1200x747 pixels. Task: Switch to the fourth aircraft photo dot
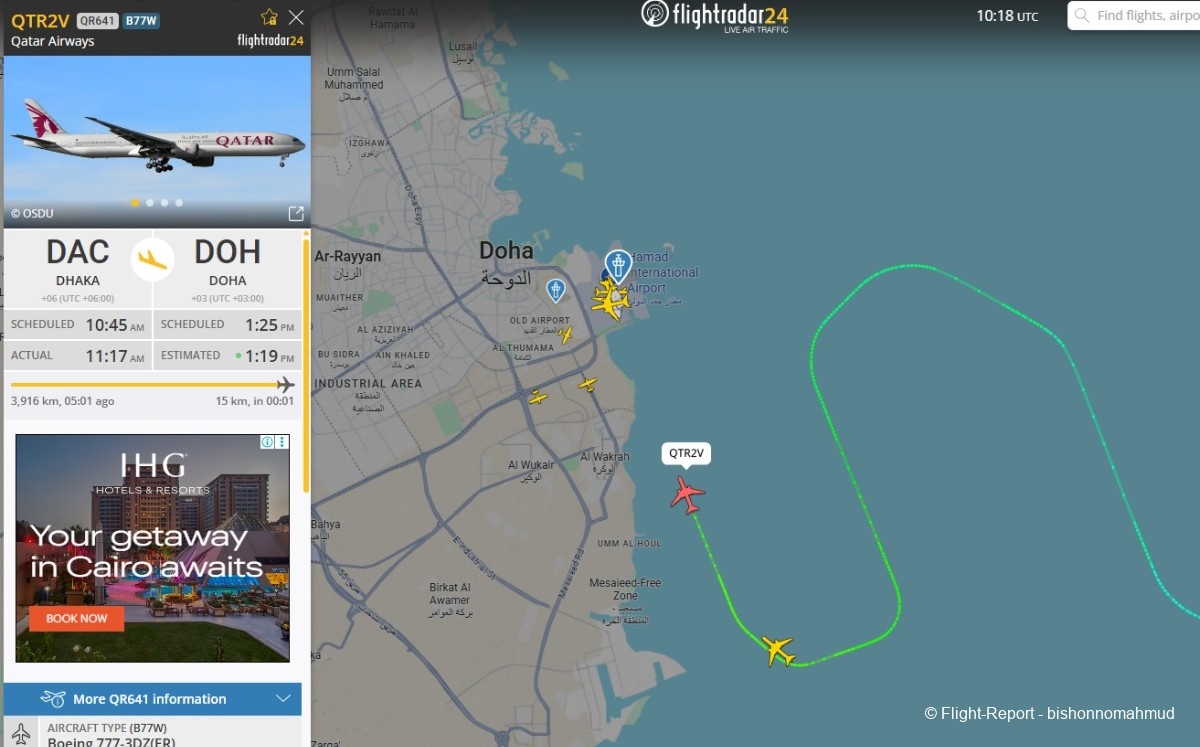(x=179, y=202)
